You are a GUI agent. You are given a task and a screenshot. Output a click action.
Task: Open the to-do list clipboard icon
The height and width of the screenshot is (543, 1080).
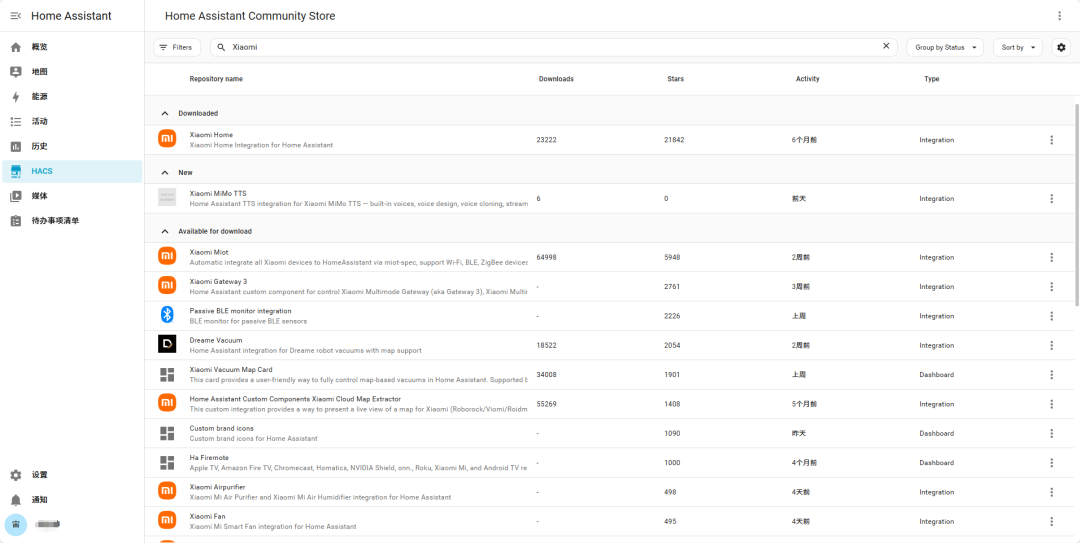(16, 221)
